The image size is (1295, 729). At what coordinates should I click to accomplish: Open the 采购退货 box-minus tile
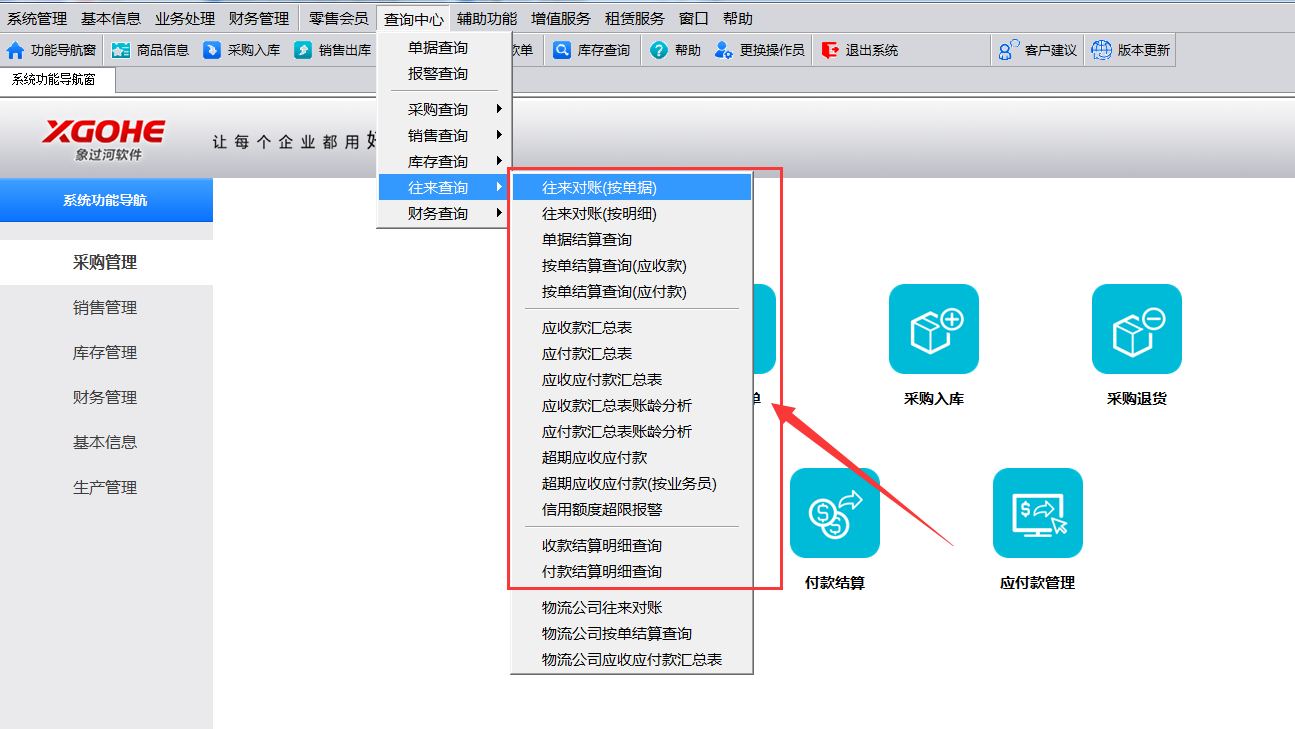1137,329
